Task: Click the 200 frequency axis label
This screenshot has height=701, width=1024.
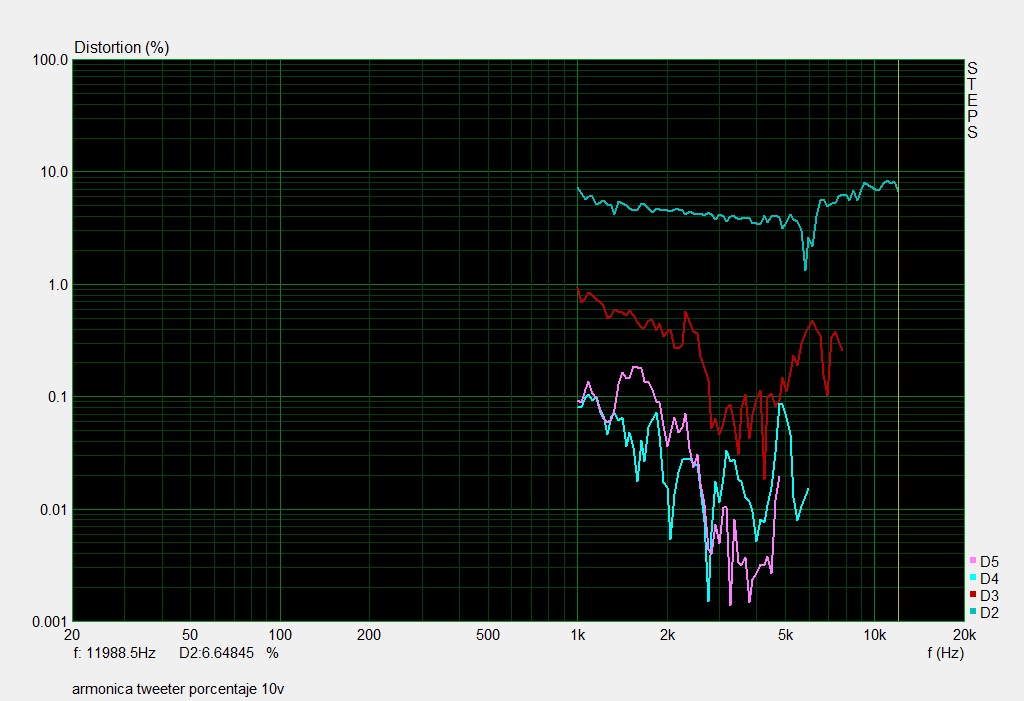Action: tap(369, 635)
